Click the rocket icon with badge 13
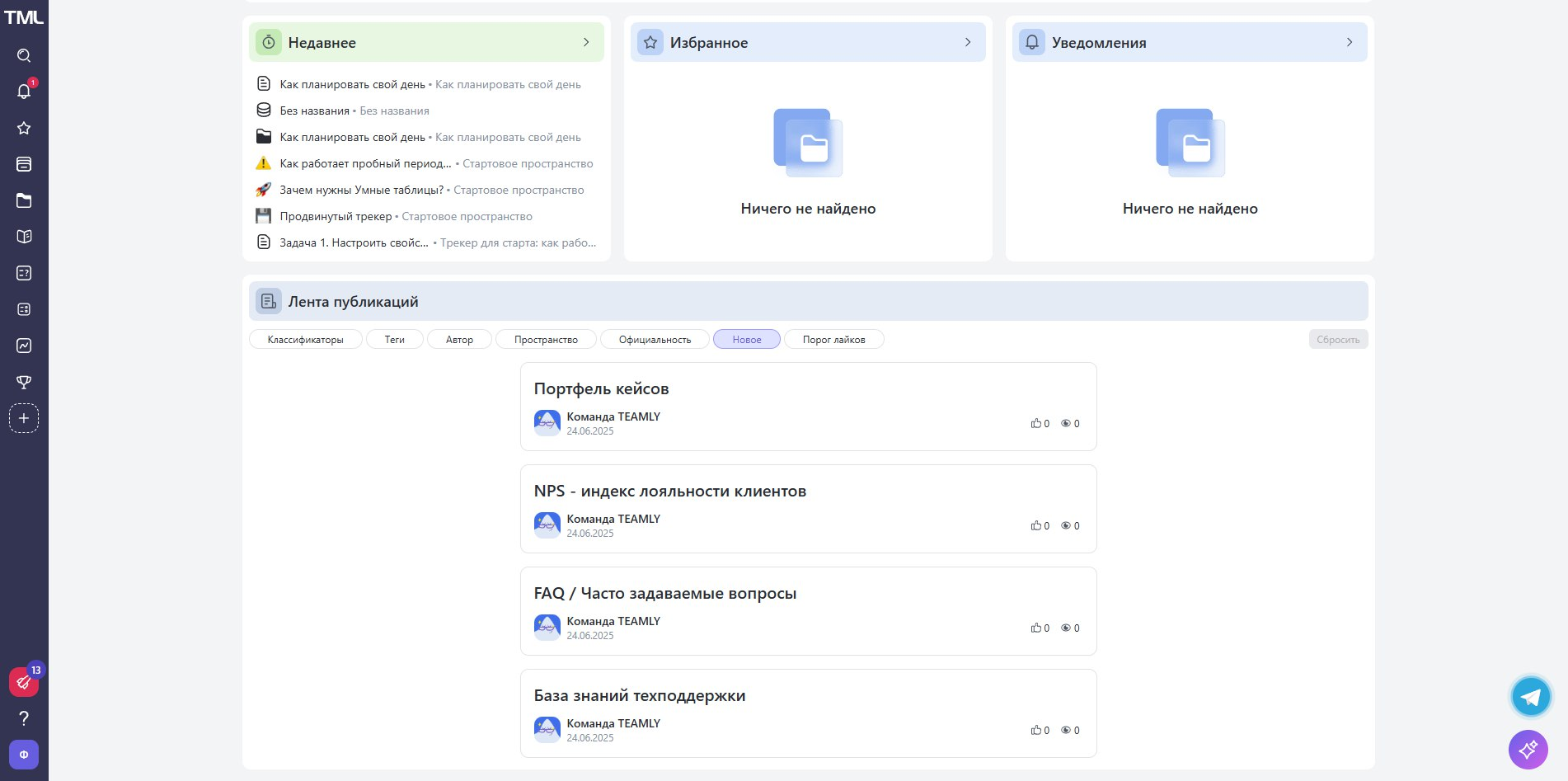Screen dimensions: 1568x781 (x=24, y=682)
